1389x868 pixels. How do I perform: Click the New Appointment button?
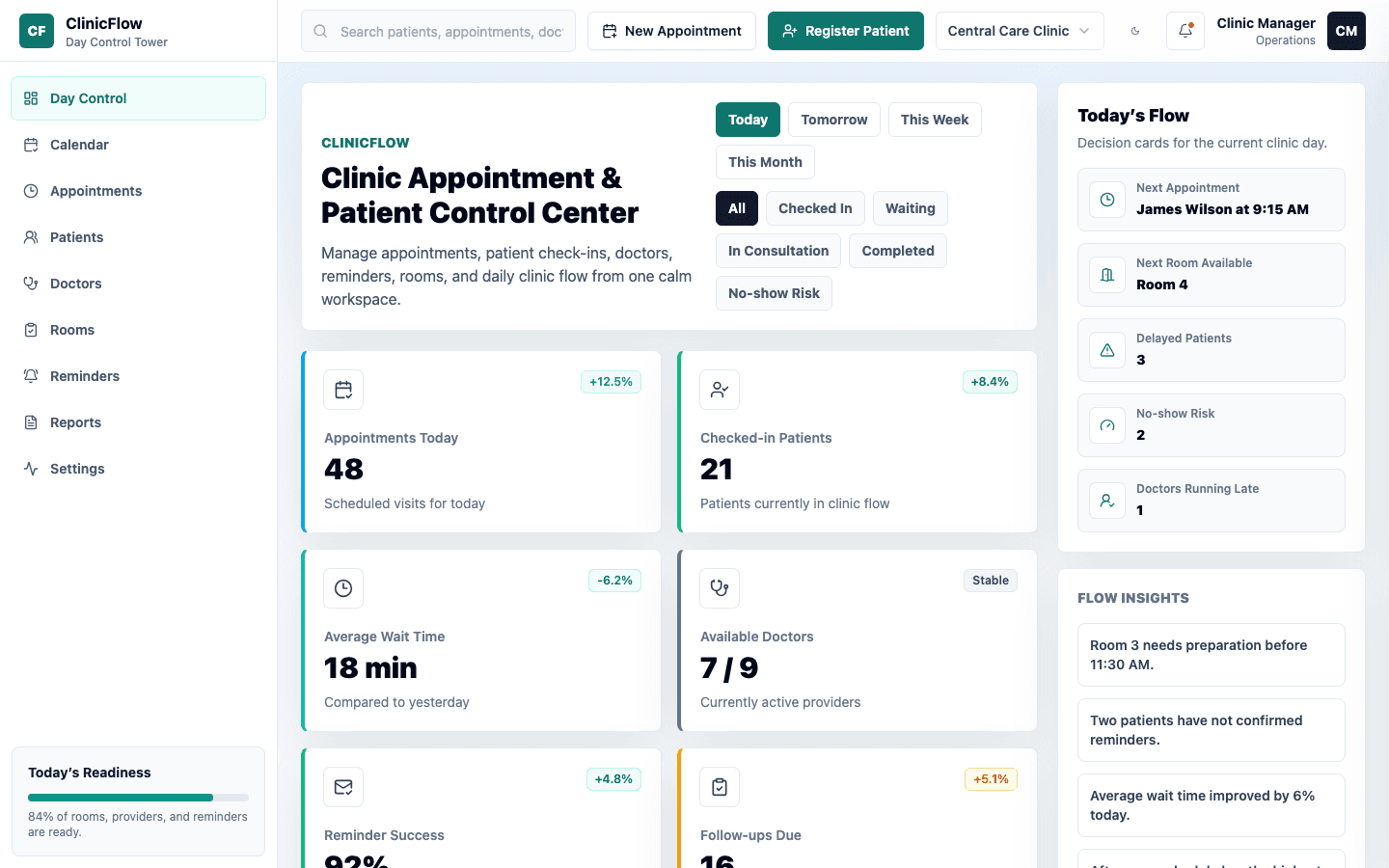pos(671,31)
